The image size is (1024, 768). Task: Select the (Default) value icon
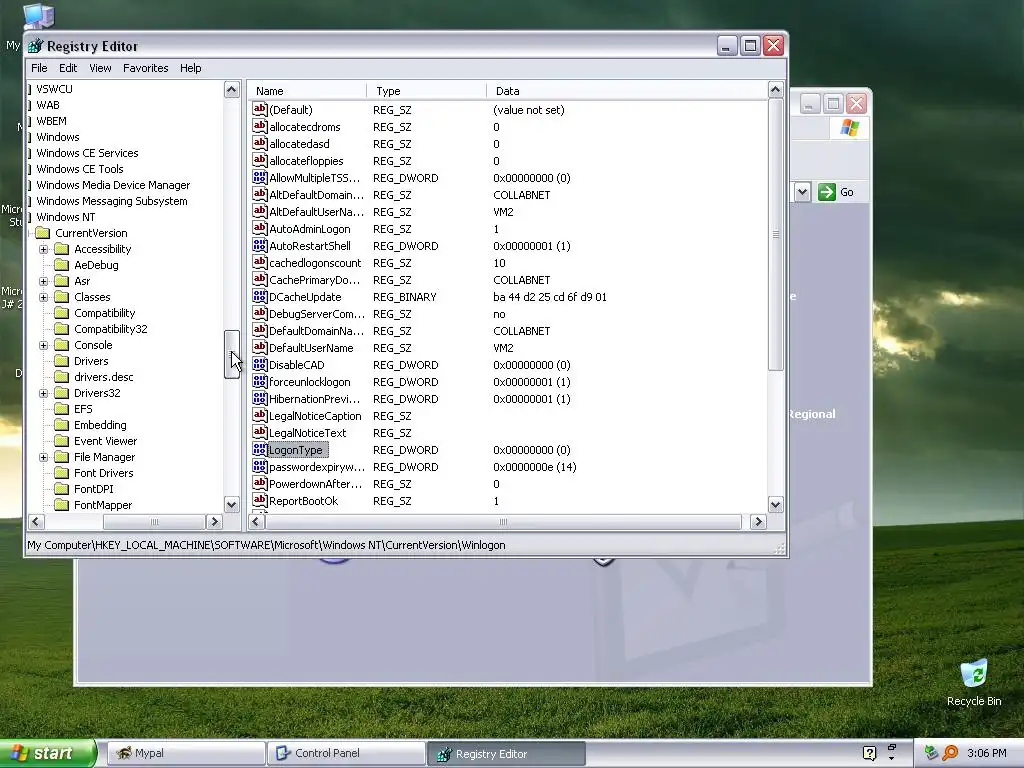point(260,110)
